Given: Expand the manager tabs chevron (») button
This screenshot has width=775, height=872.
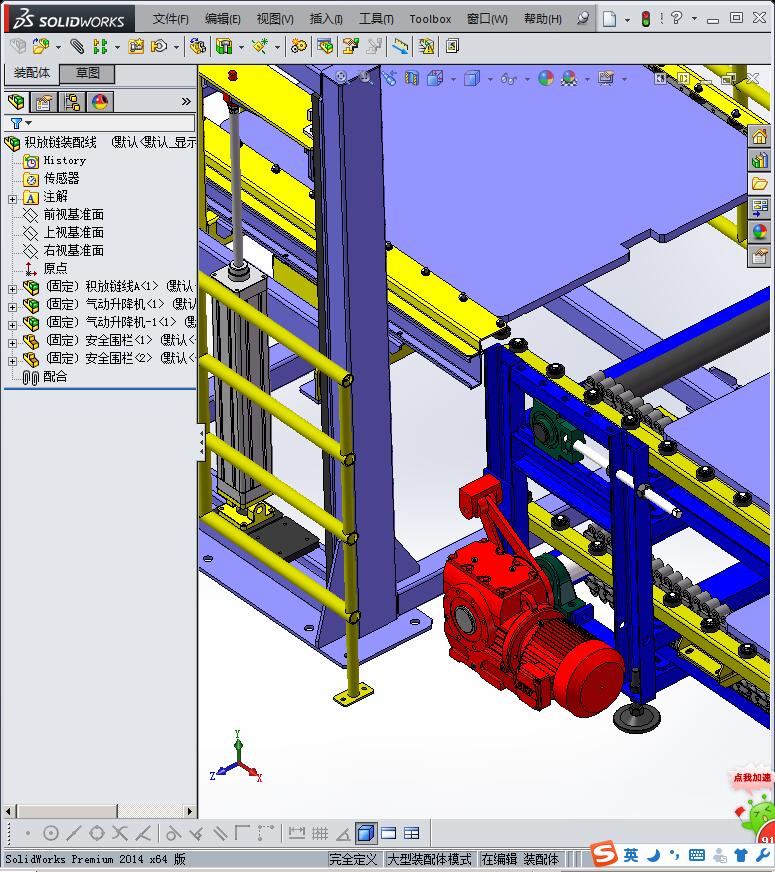Looking at the screenshot, I should tap(186, 101).
